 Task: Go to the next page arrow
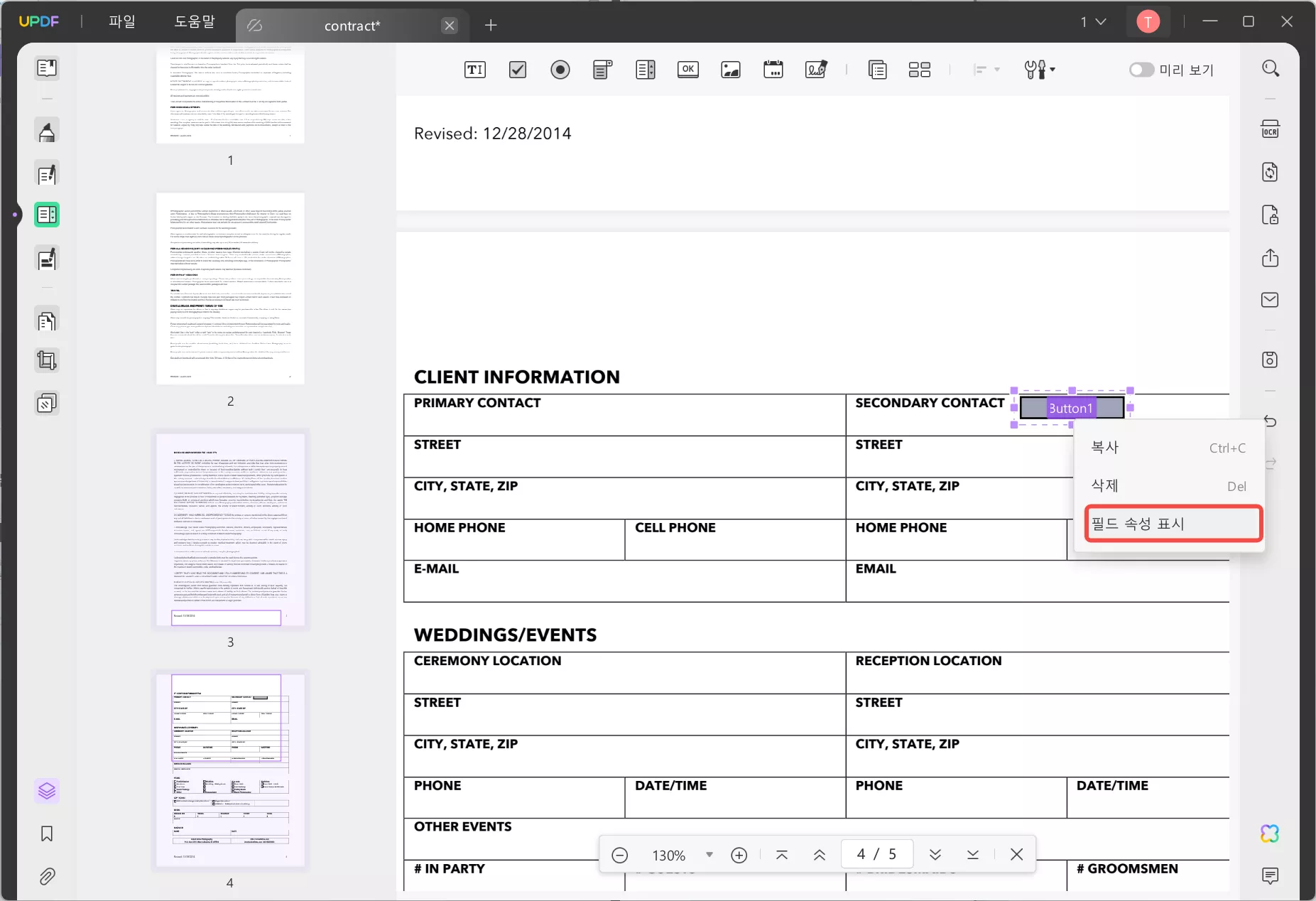(x=935, y=855)
